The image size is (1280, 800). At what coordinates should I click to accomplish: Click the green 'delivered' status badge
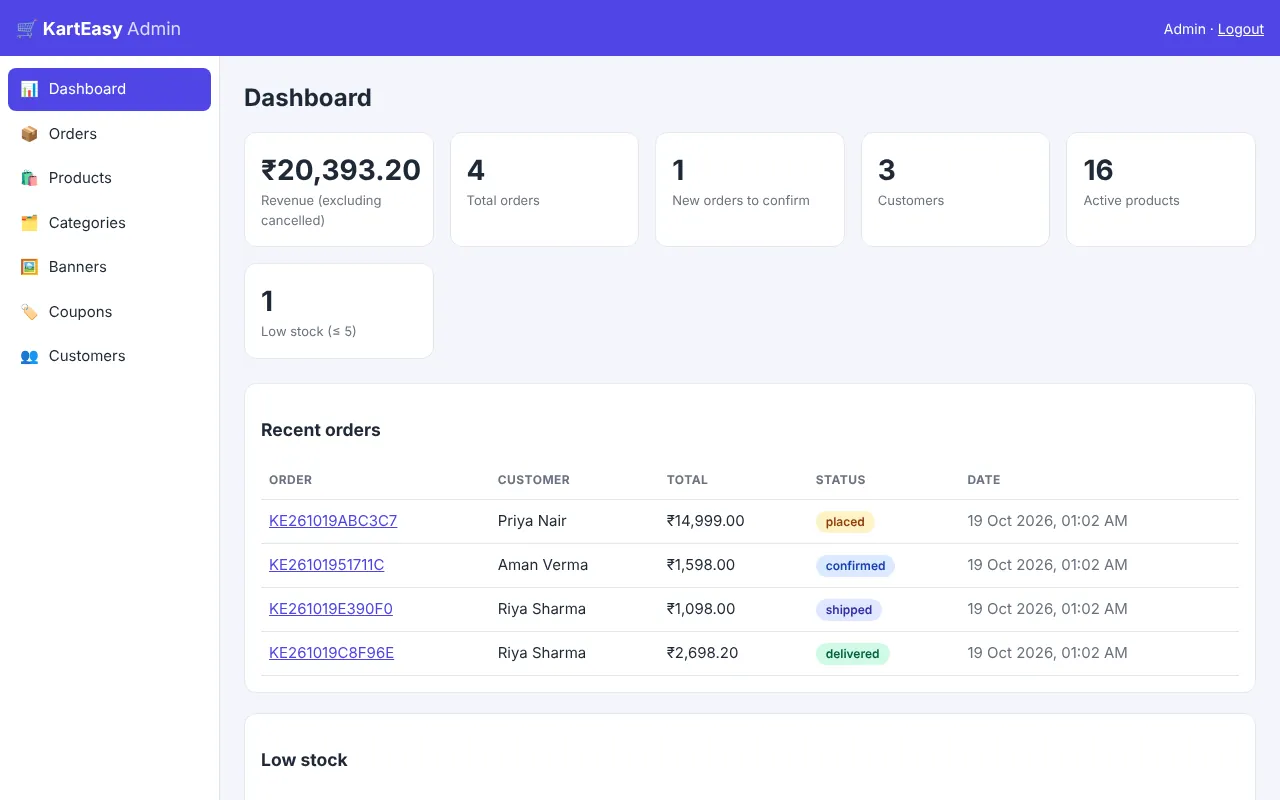[853, 654]
